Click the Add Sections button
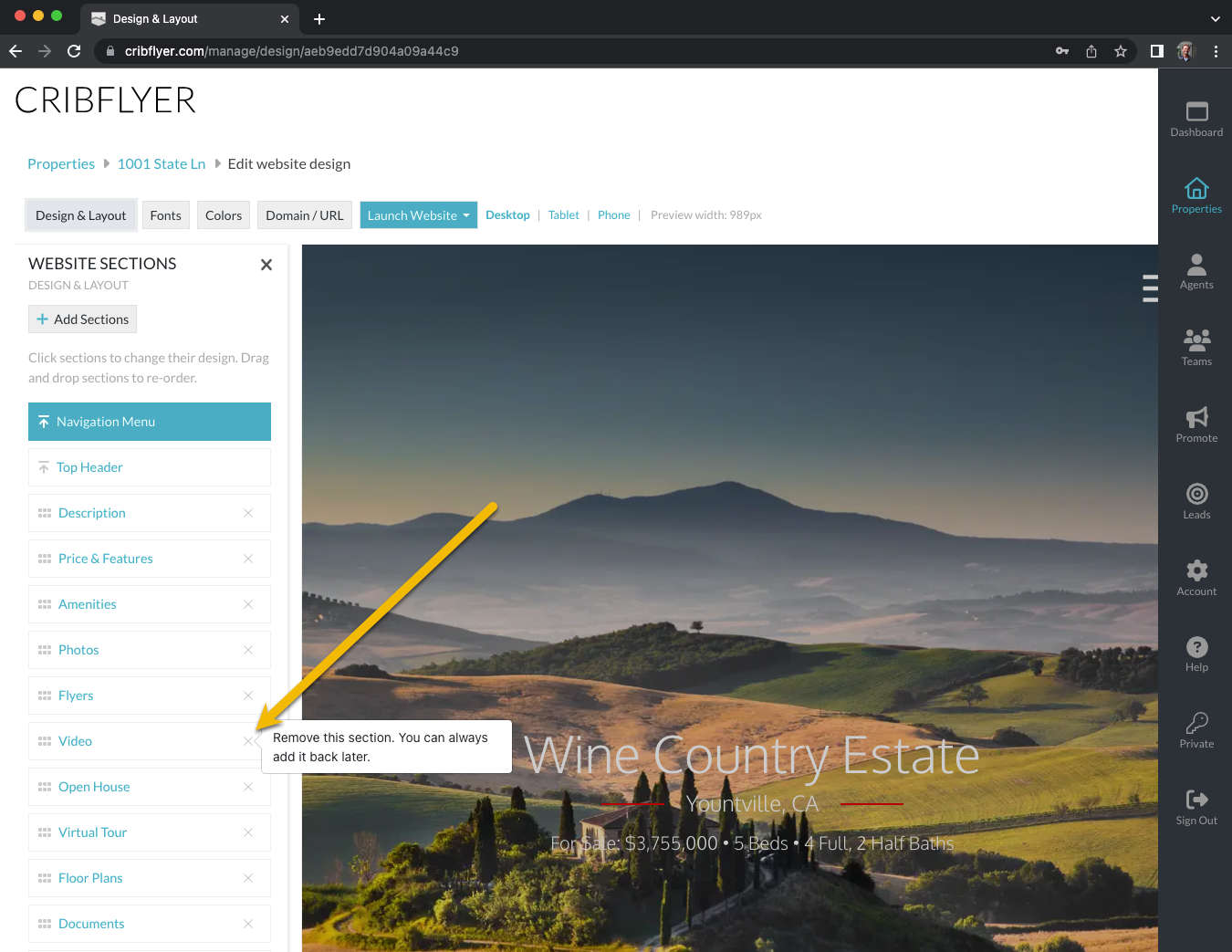 pos(82,319)
